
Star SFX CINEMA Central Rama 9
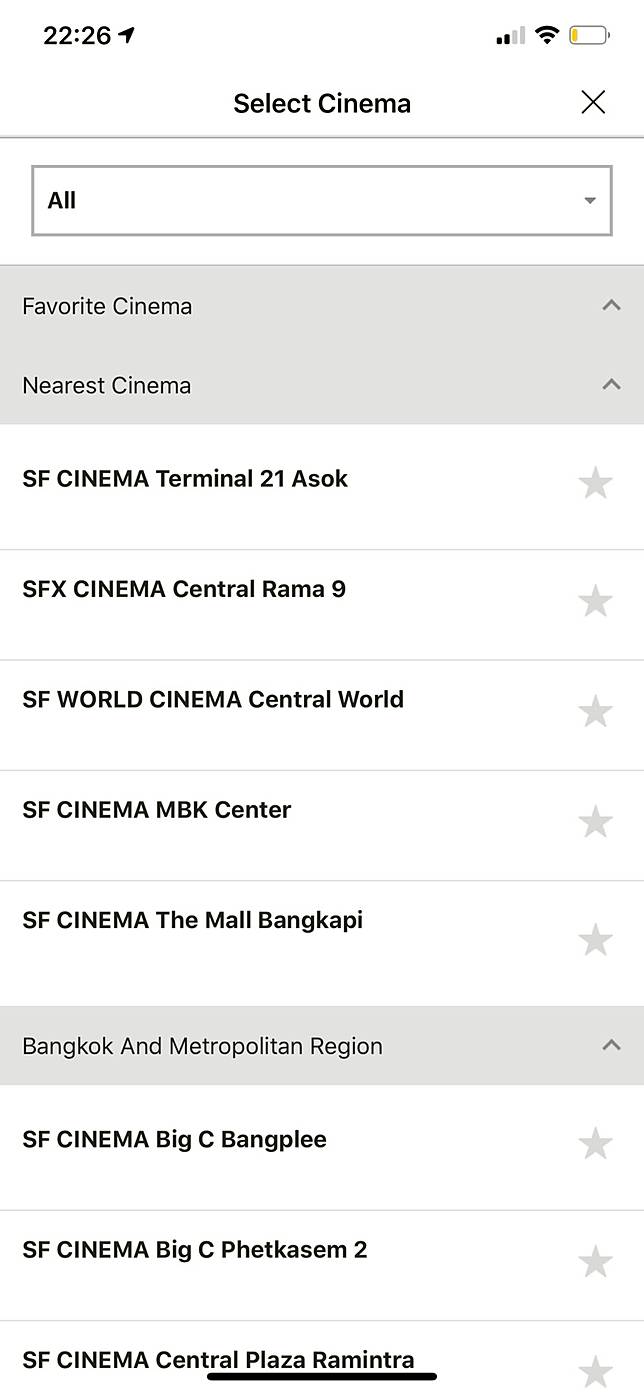pos(595,601)
